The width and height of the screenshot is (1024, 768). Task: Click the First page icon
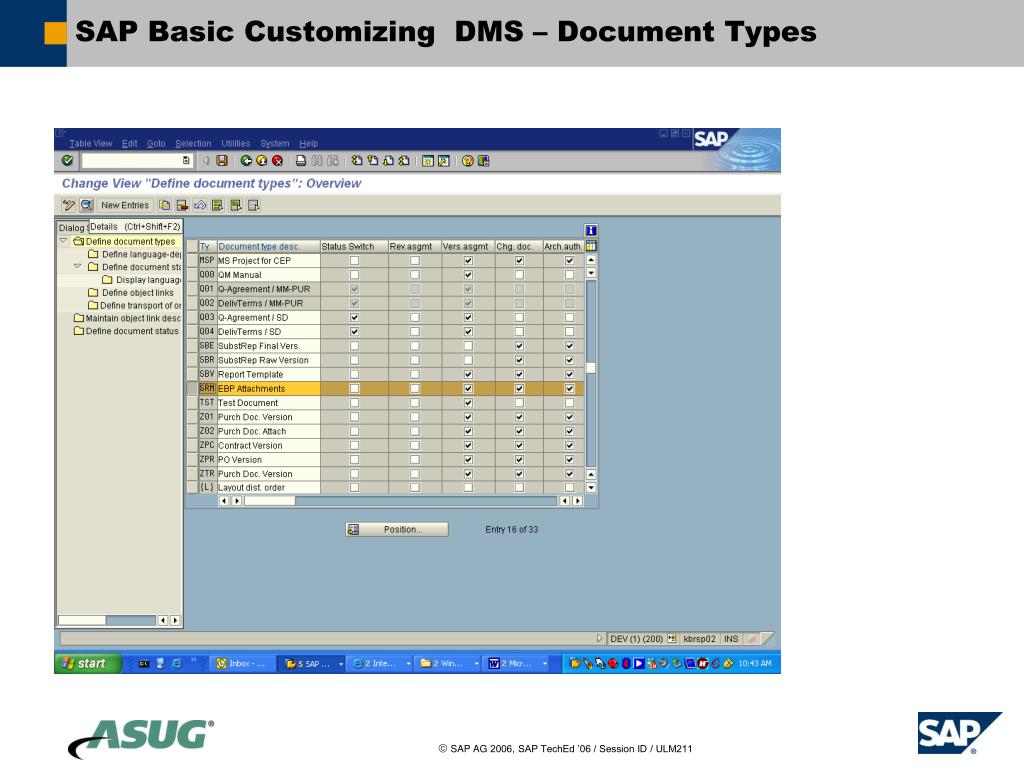click(x=357, y=161)
